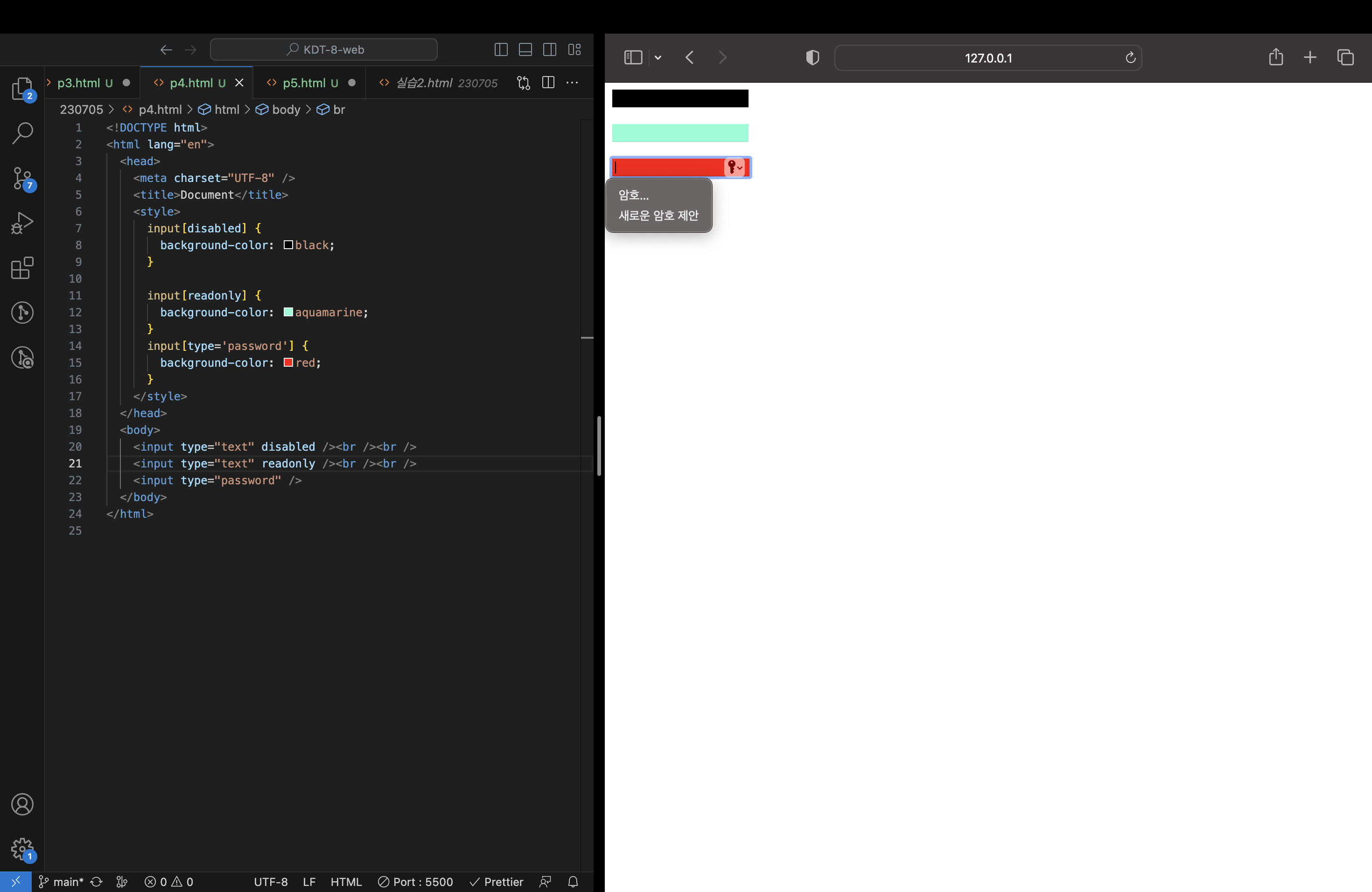This screenshot has height=892, width=1372.
Task: Open the Safari tab group dropdown arrow
Action: [658, 58]
